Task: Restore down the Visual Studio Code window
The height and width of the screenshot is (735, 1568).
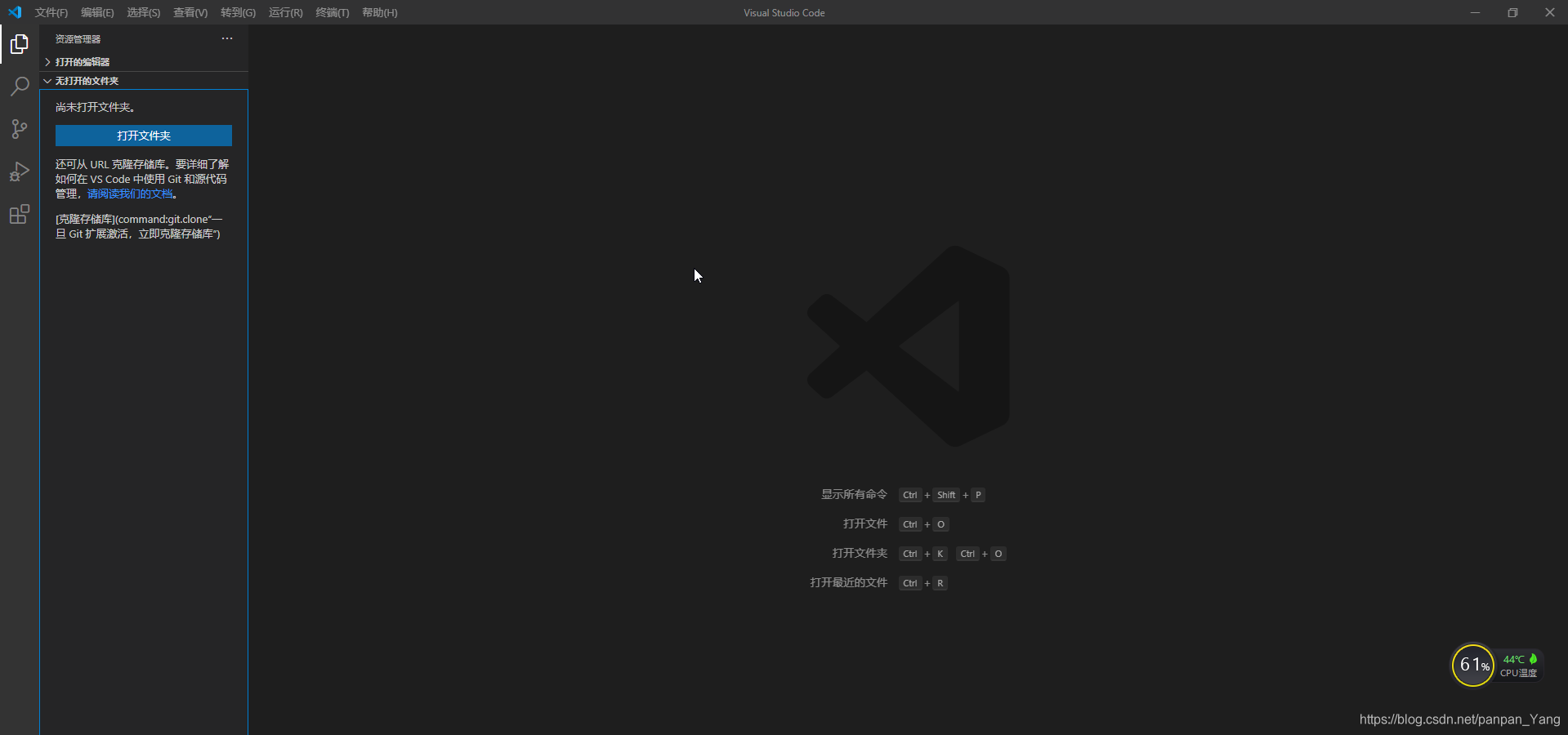Action: [x=1512, y=12]
